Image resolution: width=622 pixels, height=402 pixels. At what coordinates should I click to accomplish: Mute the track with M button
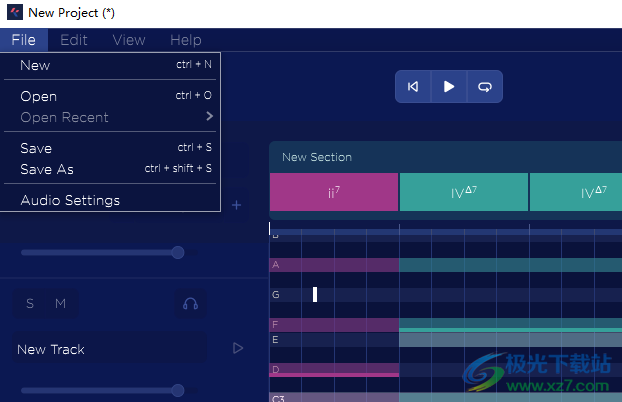click(60, 303)
